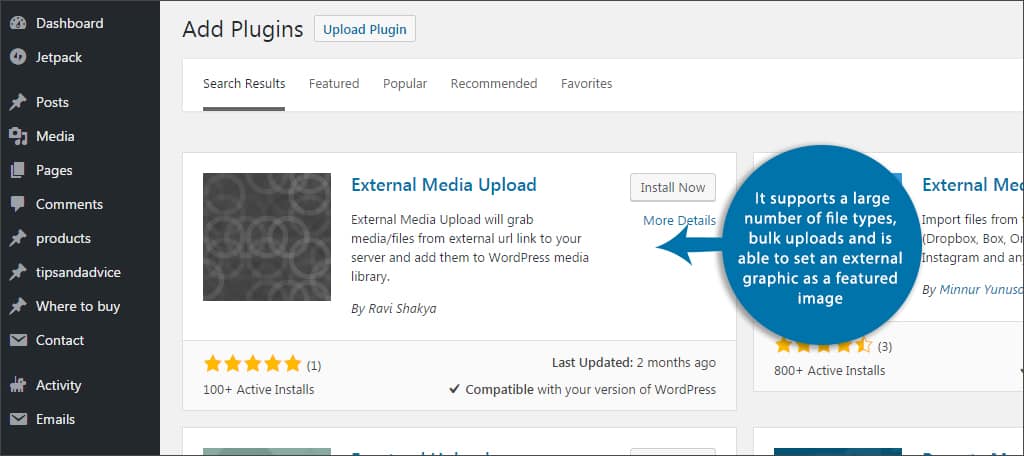
Task: Click the Add Plugins page heading
Action: (243, 29)
